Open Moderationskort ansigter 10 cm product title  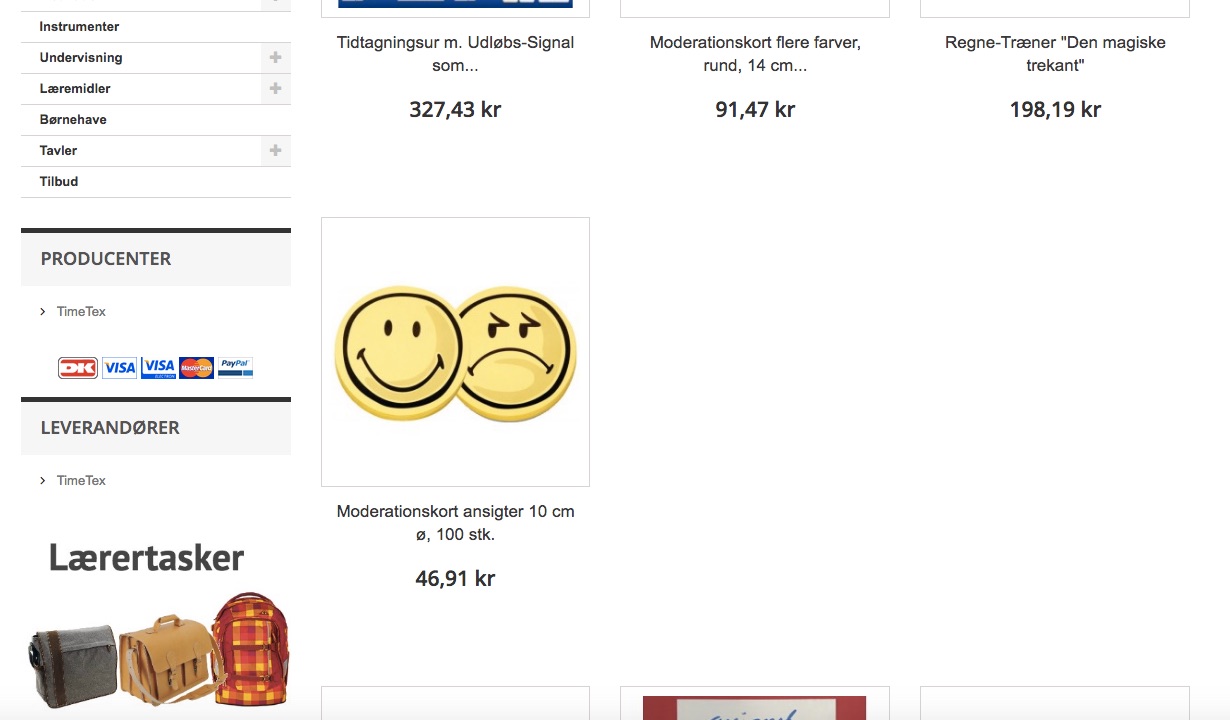coord(455,523)
